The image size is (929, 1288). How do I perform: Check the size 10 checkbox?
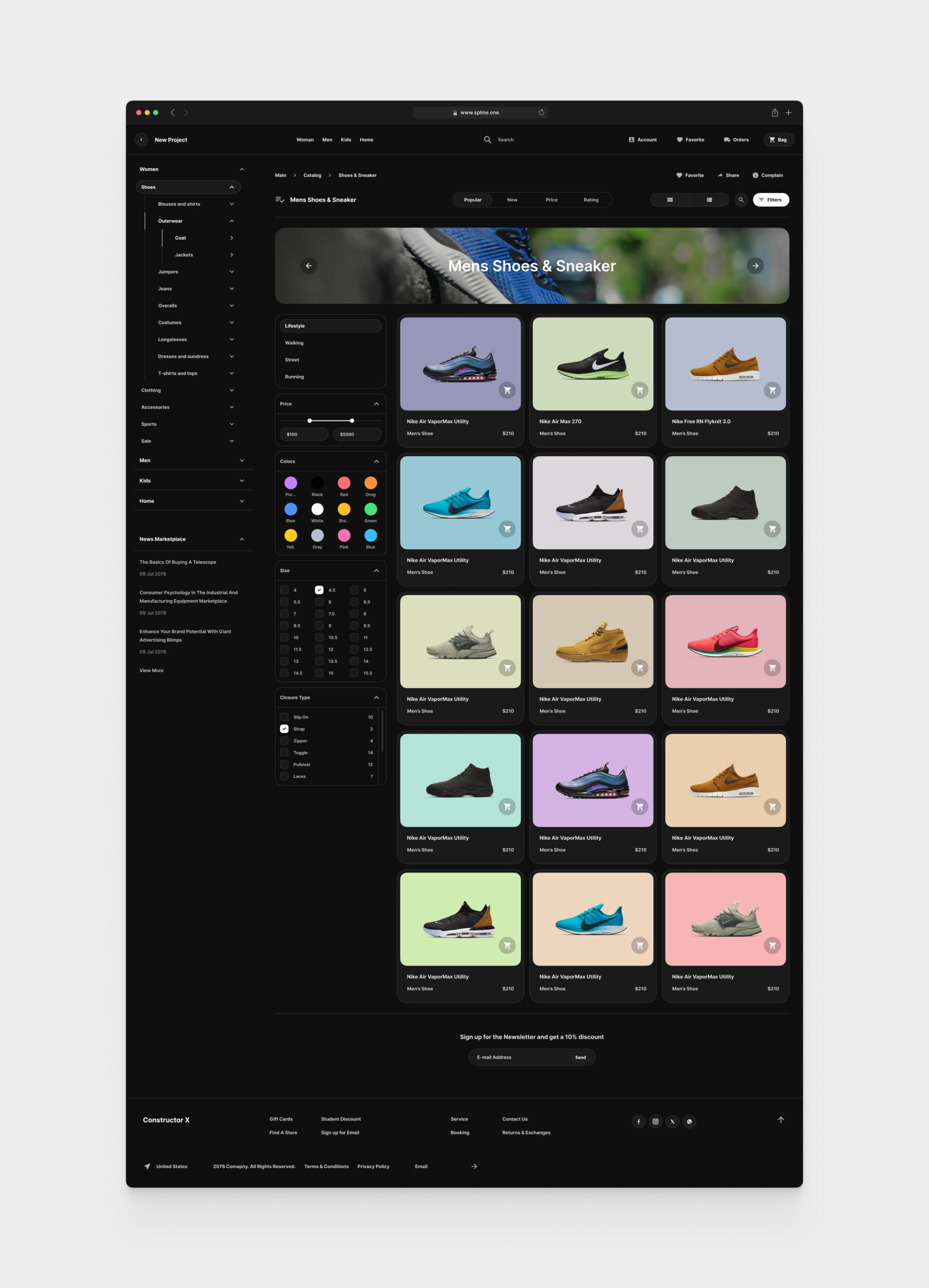284,637
